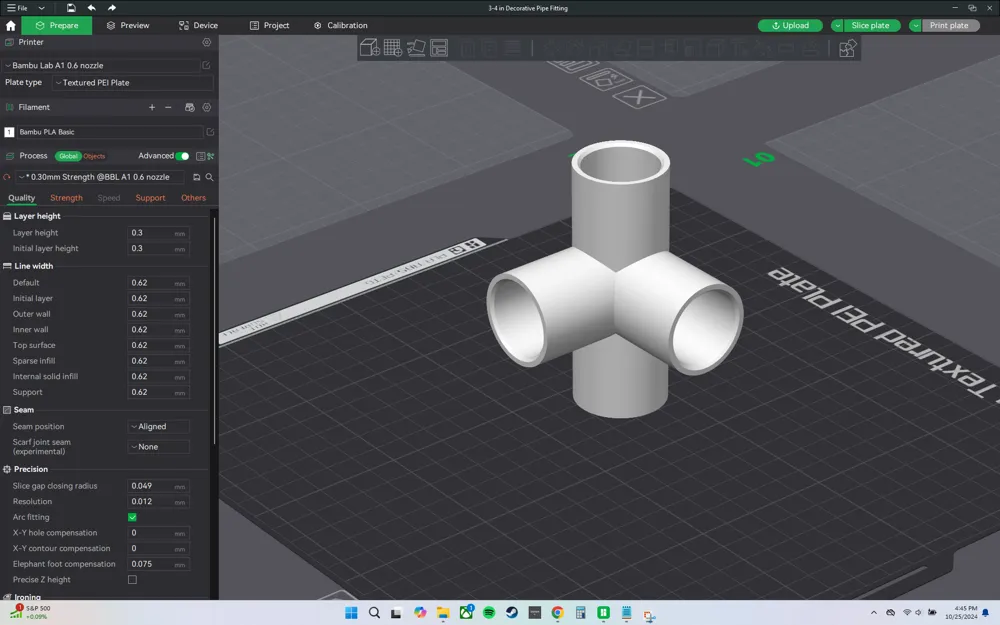Open the Strength settings tab
Image resolution: width=1000 pixels, height=625 pixels.
(66, 198)
